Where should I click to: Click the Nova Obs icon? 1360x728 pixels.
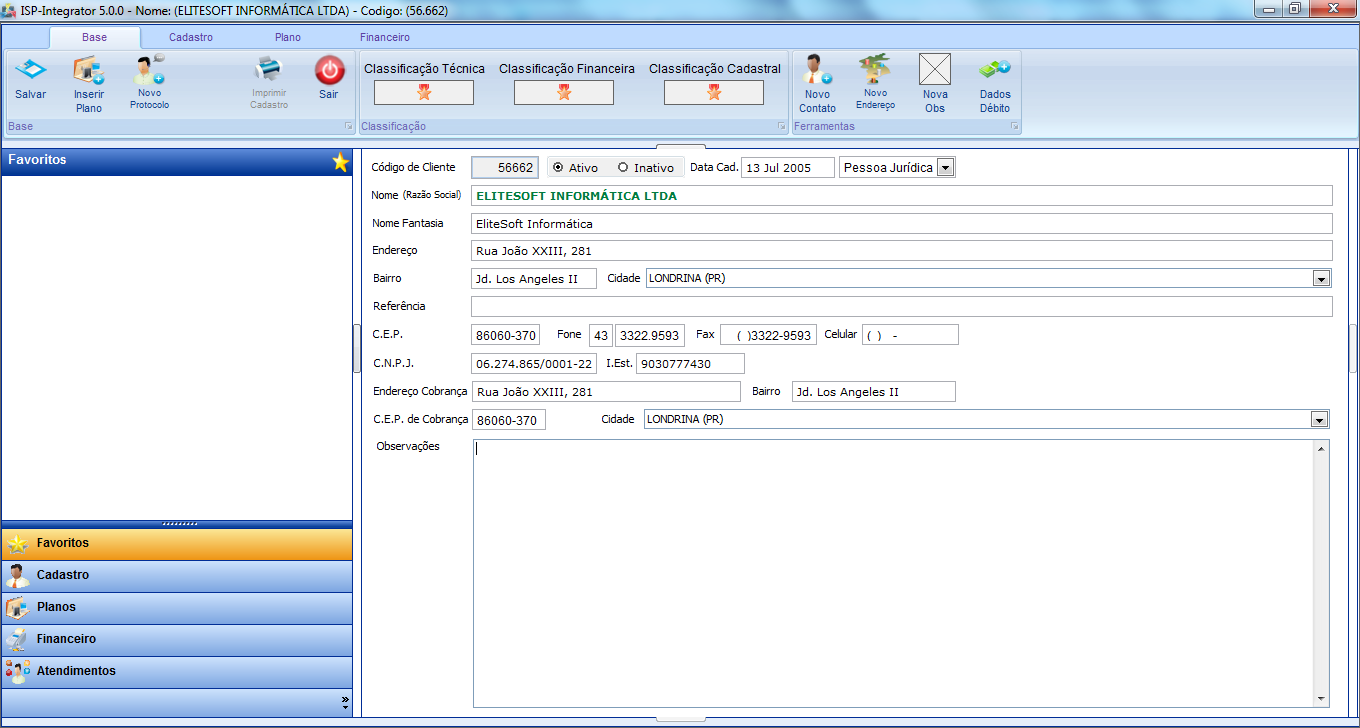(935, 70)
